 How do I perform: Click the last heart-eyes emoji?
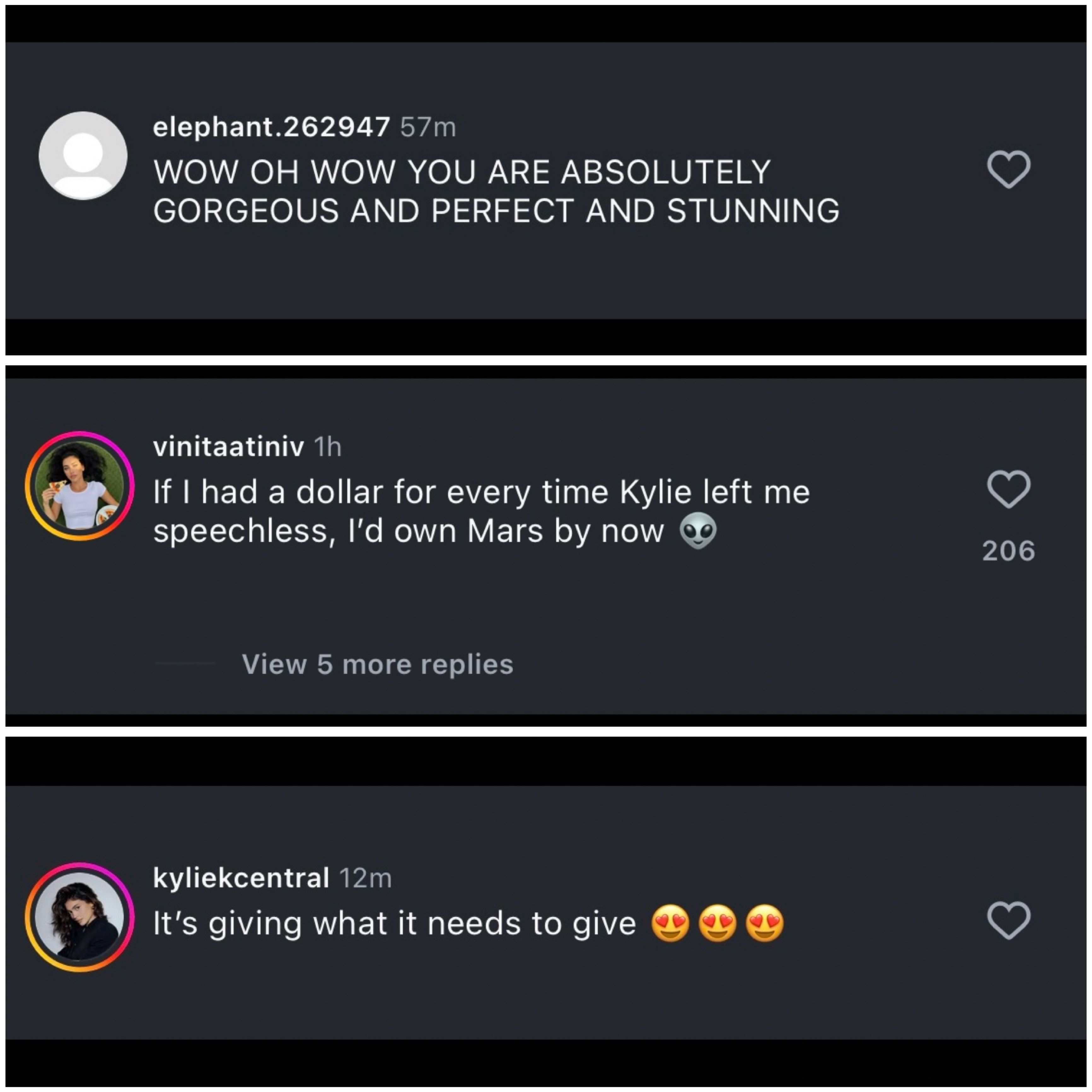point(765,923)
